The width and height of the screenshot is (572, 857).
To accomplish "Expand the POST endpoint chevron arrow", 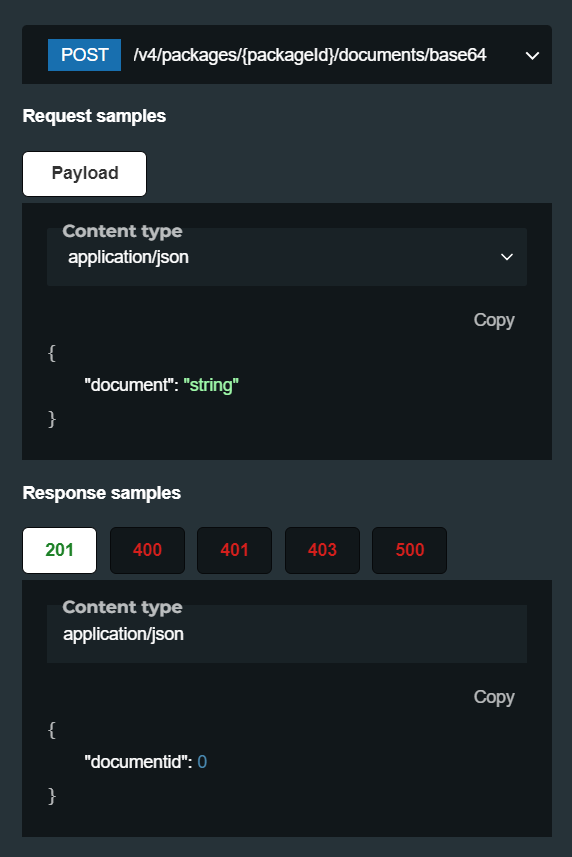I will [x=532, y=56].
